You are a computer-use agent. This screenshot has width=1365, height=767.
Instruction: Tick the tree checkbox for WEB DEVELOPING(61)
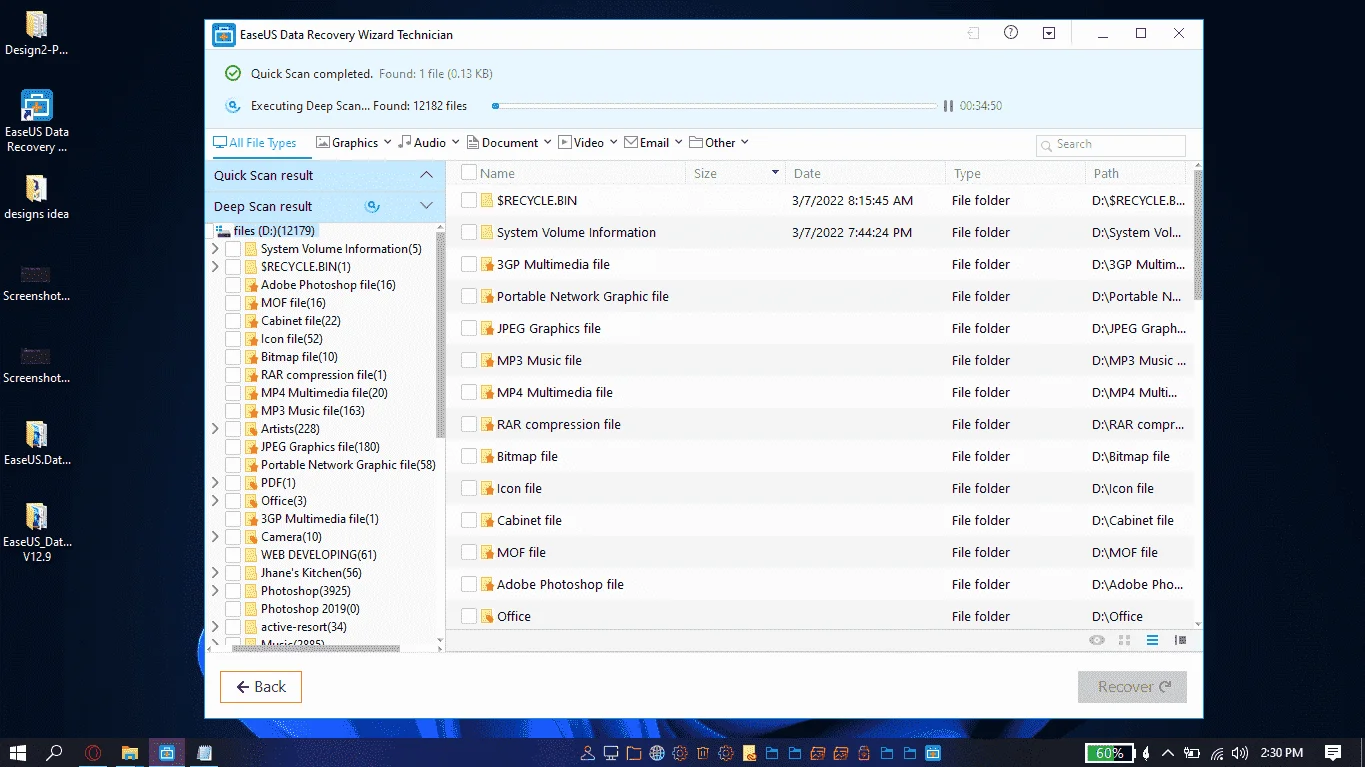coord(233,555)
